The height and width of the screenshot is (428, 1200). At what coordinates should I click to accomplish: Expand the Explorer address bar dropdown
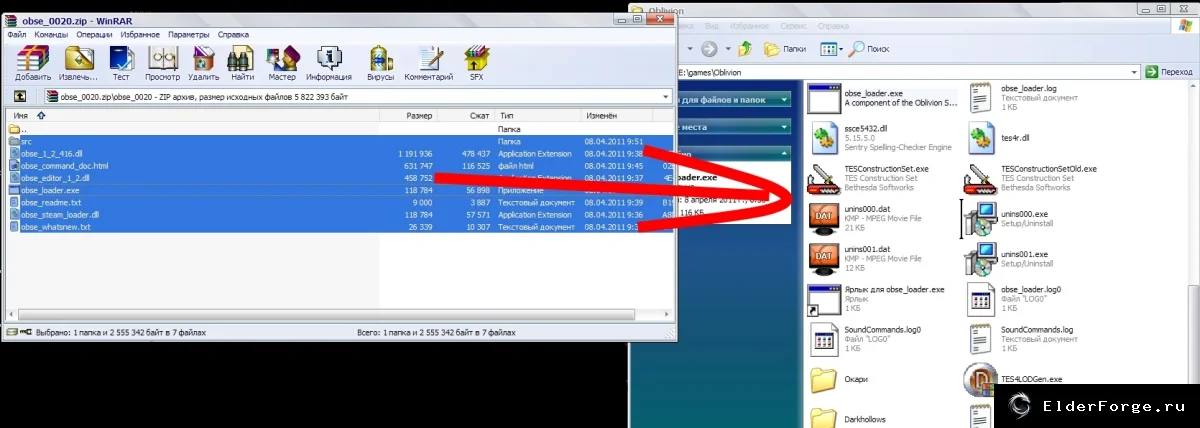point(1135,72)
